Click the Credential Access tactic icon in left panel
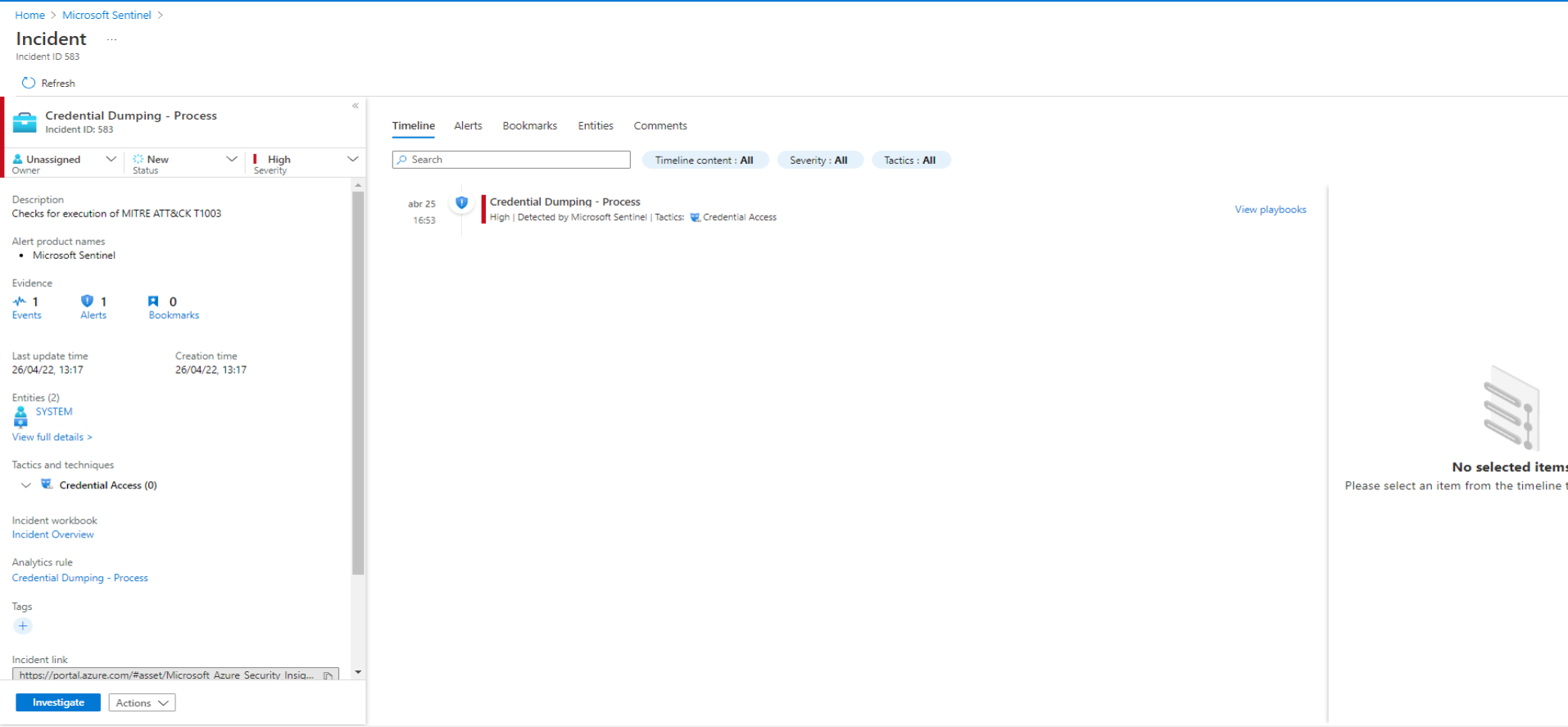The height and width of the screenshot is (727, 1568). pos(47,484)
